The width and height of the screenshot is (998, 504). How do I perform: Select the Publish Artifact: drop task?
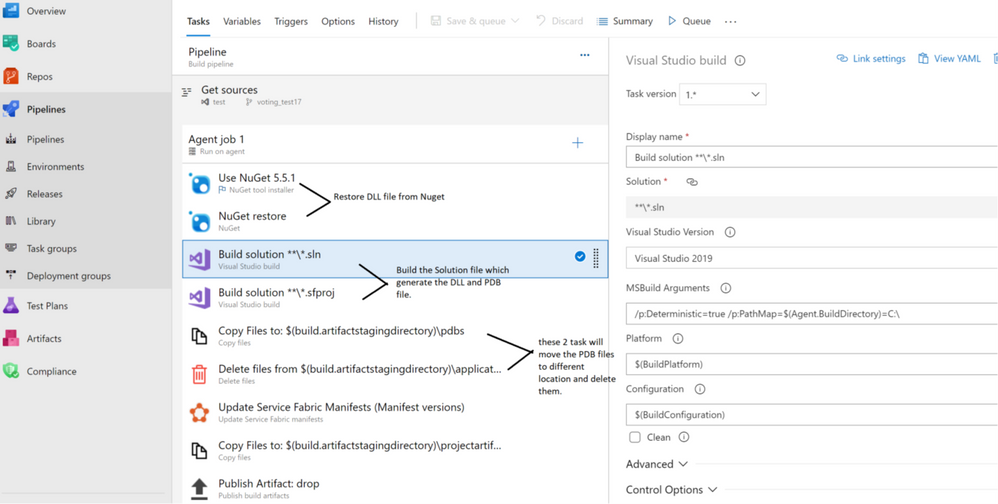click(x=395, y=489)
